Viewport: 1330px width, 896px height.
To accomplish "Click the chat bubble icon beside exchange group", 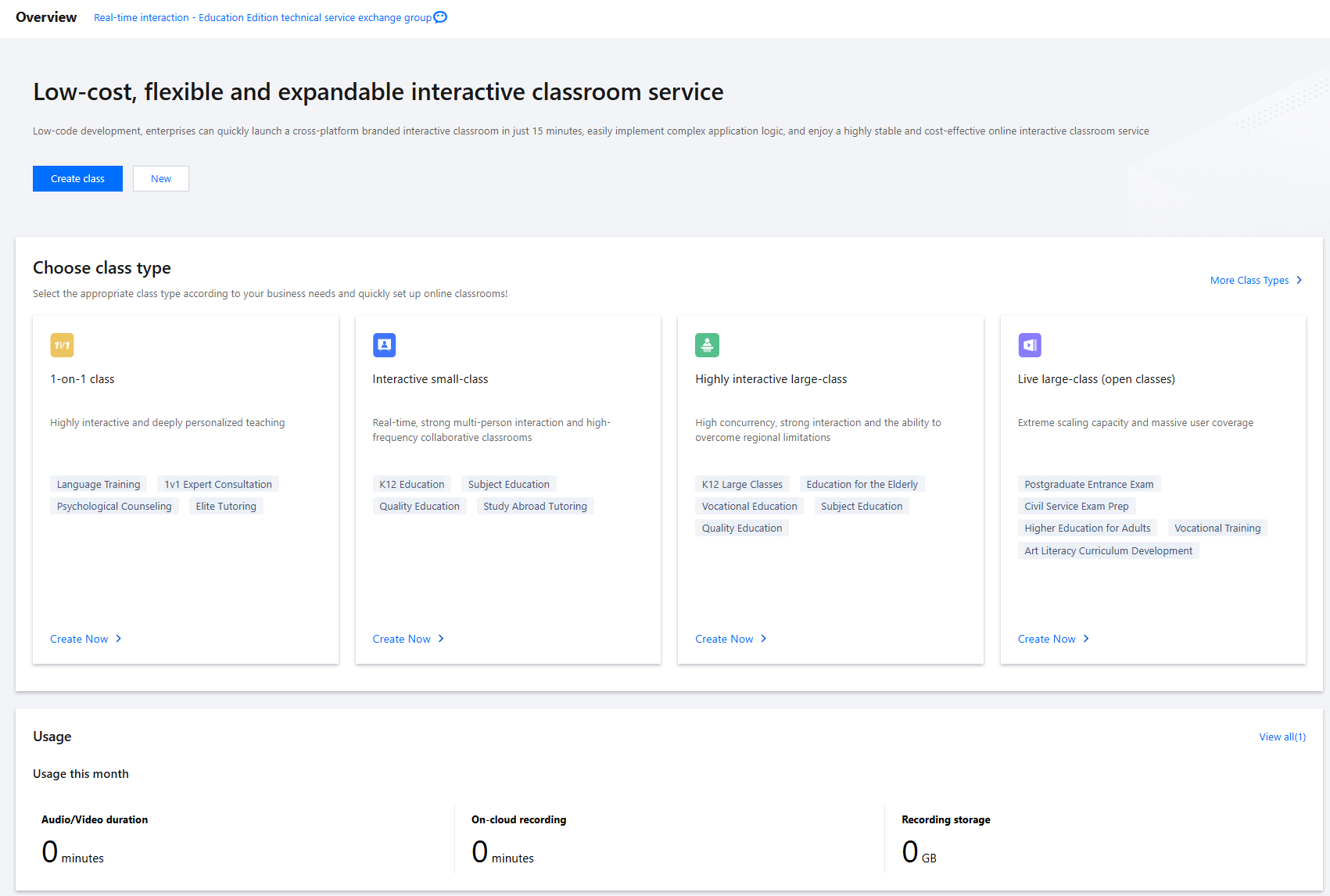I will [x=441, y=17].
